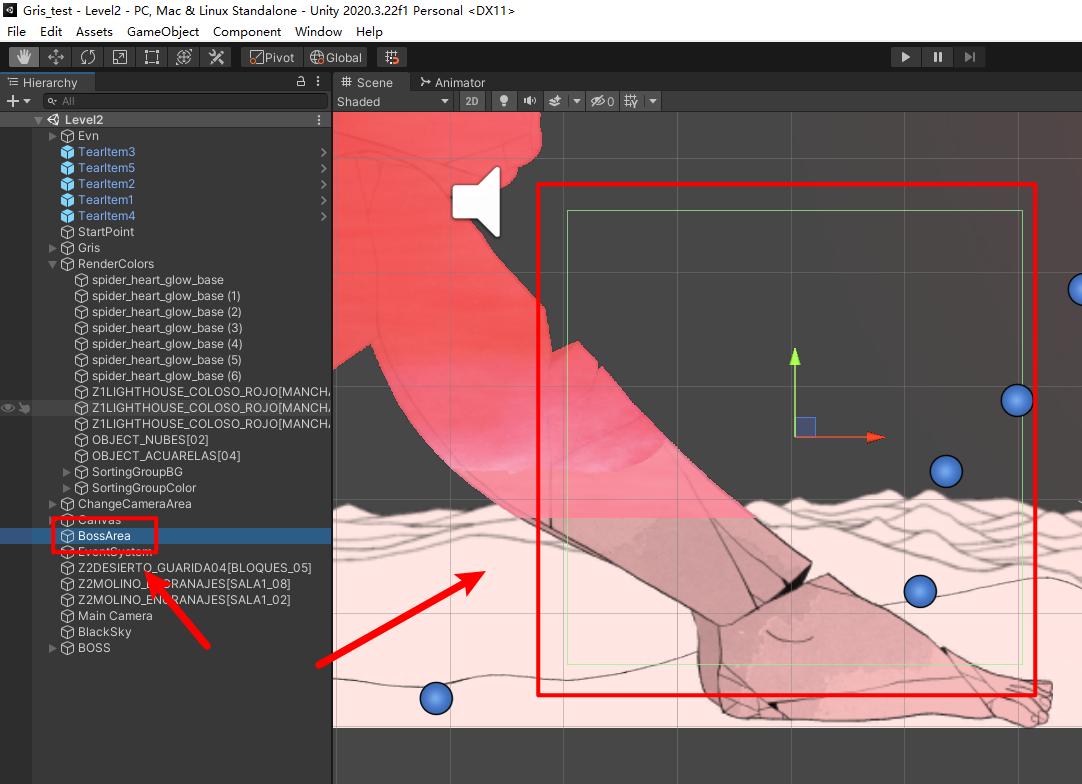Open the Component menu
1082x784 pixels.
point(247,32)
